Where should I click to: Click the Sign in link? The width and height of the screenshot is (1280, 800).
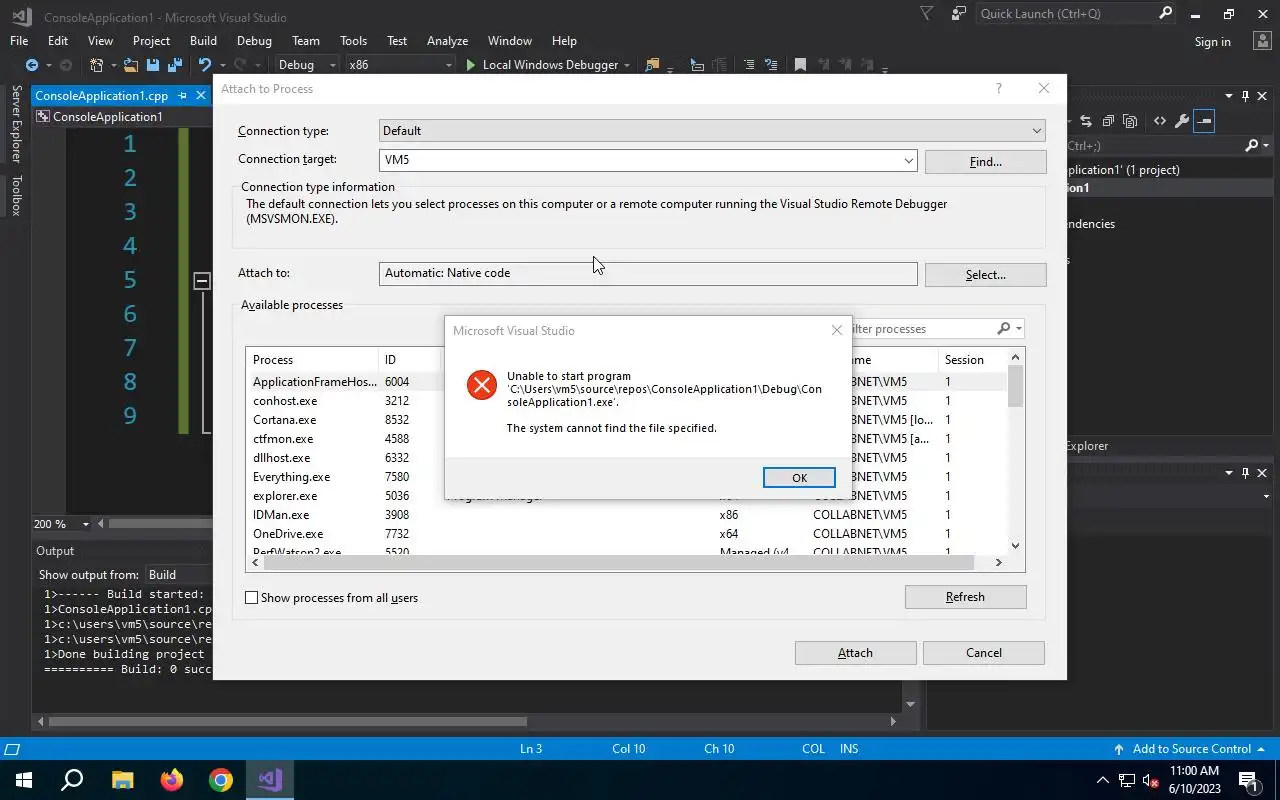point(1212,42)
